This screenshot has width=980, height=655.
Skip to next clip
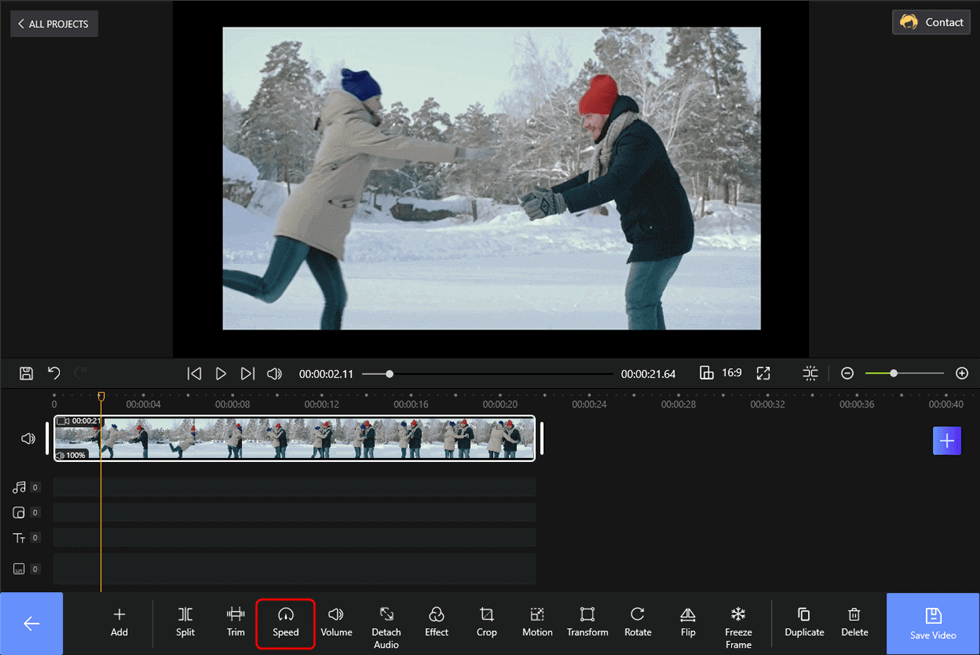coord(248,374)
